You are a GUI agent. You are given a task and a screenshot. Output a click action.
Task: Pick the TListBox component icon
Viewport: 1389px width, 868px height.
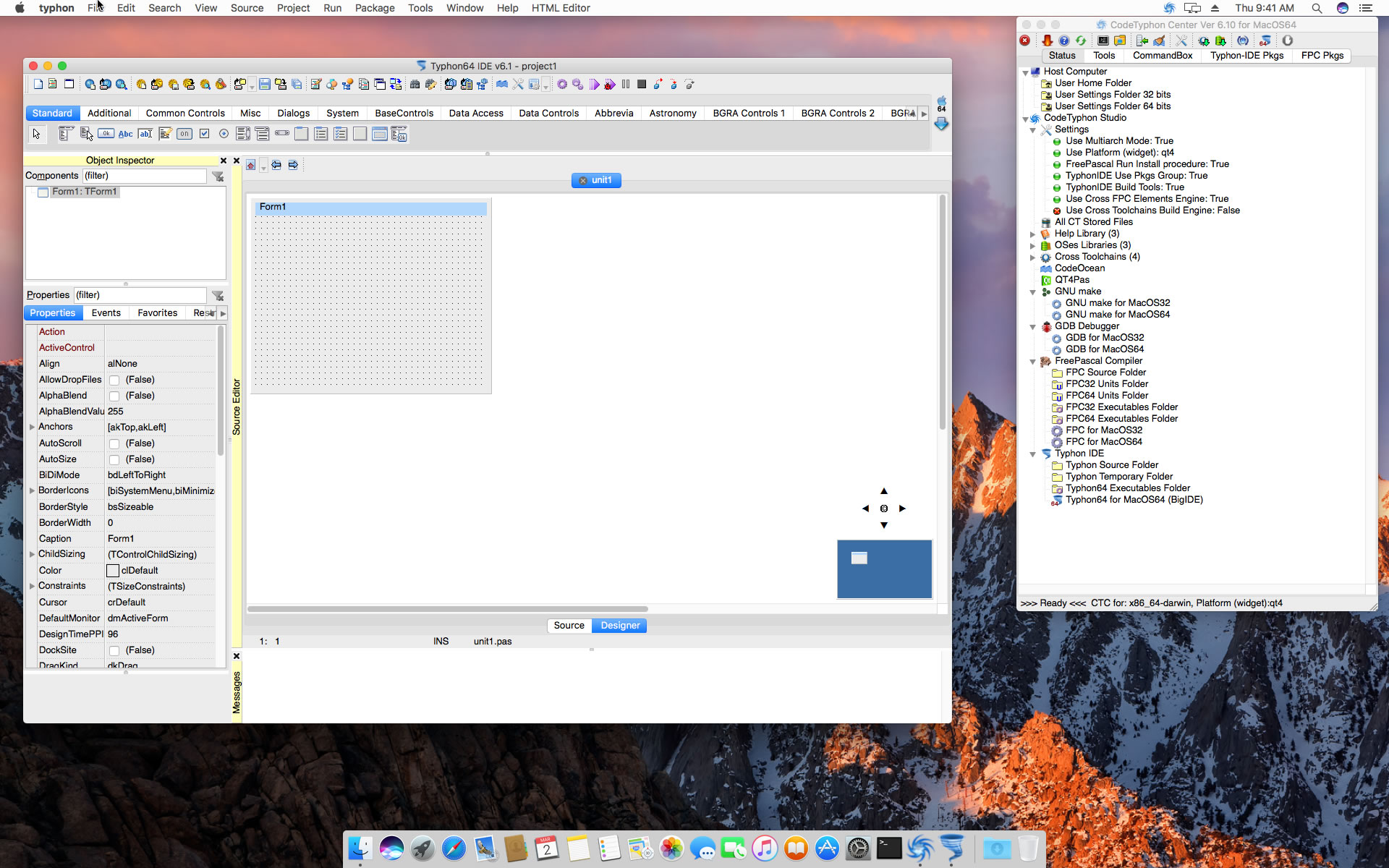pyautogui.click(x=243, y=134)
